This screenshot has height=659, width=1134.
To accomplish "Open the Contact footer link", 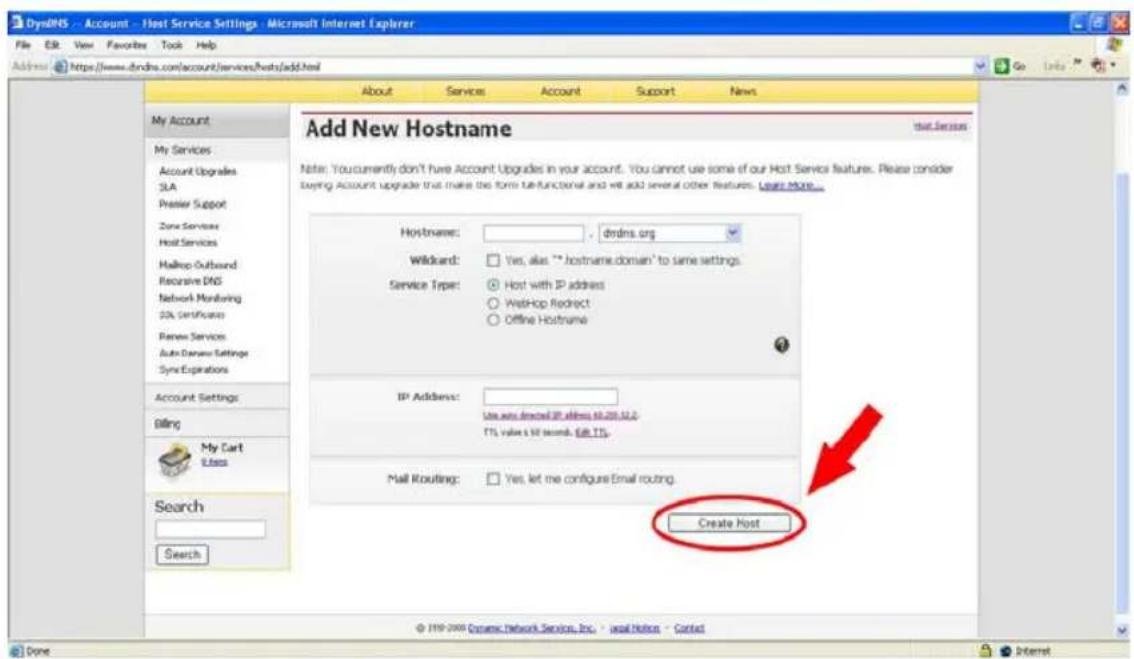I will pyautogui.click(x=688, y=628).
